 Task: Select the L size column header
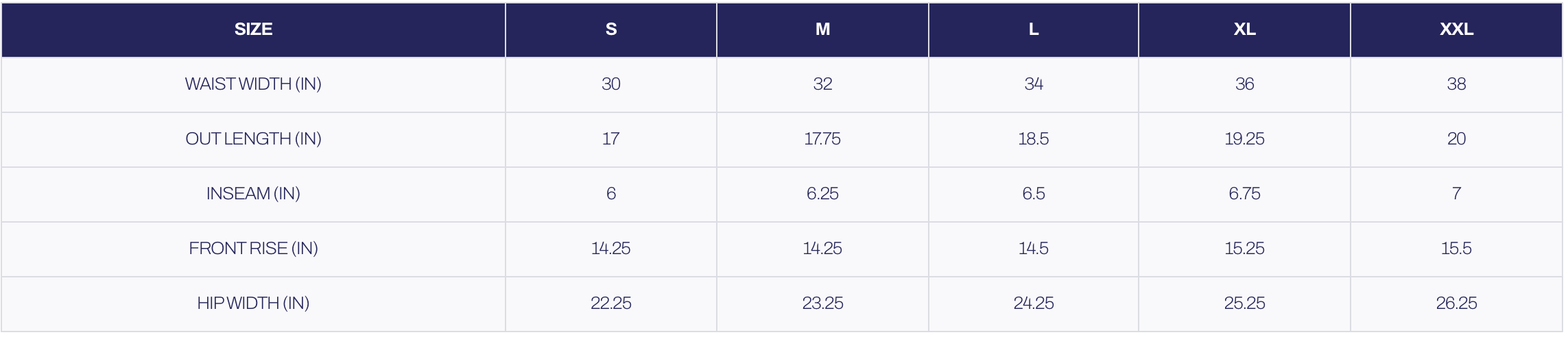pos(1033,29)
